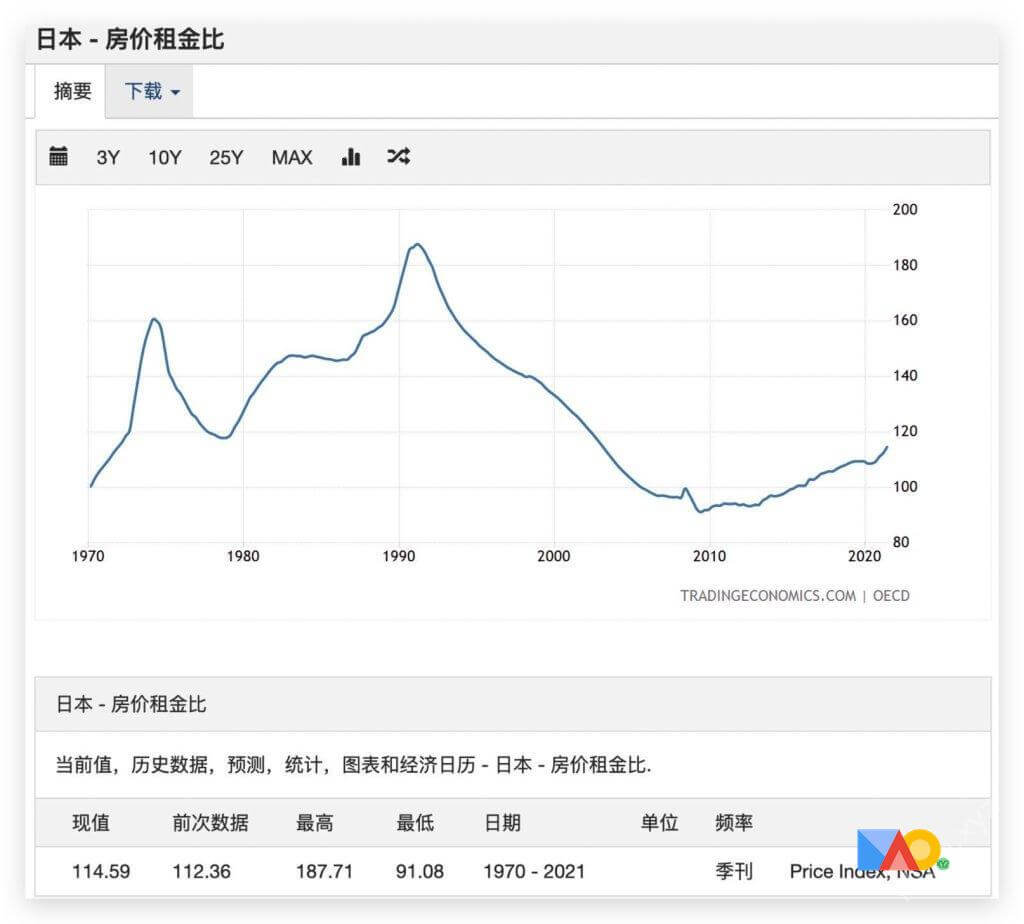This screenshot has width=1024, height=924.
Task: Open the TRADINGECONOMICS.COM source link
Action: point(767,595)
